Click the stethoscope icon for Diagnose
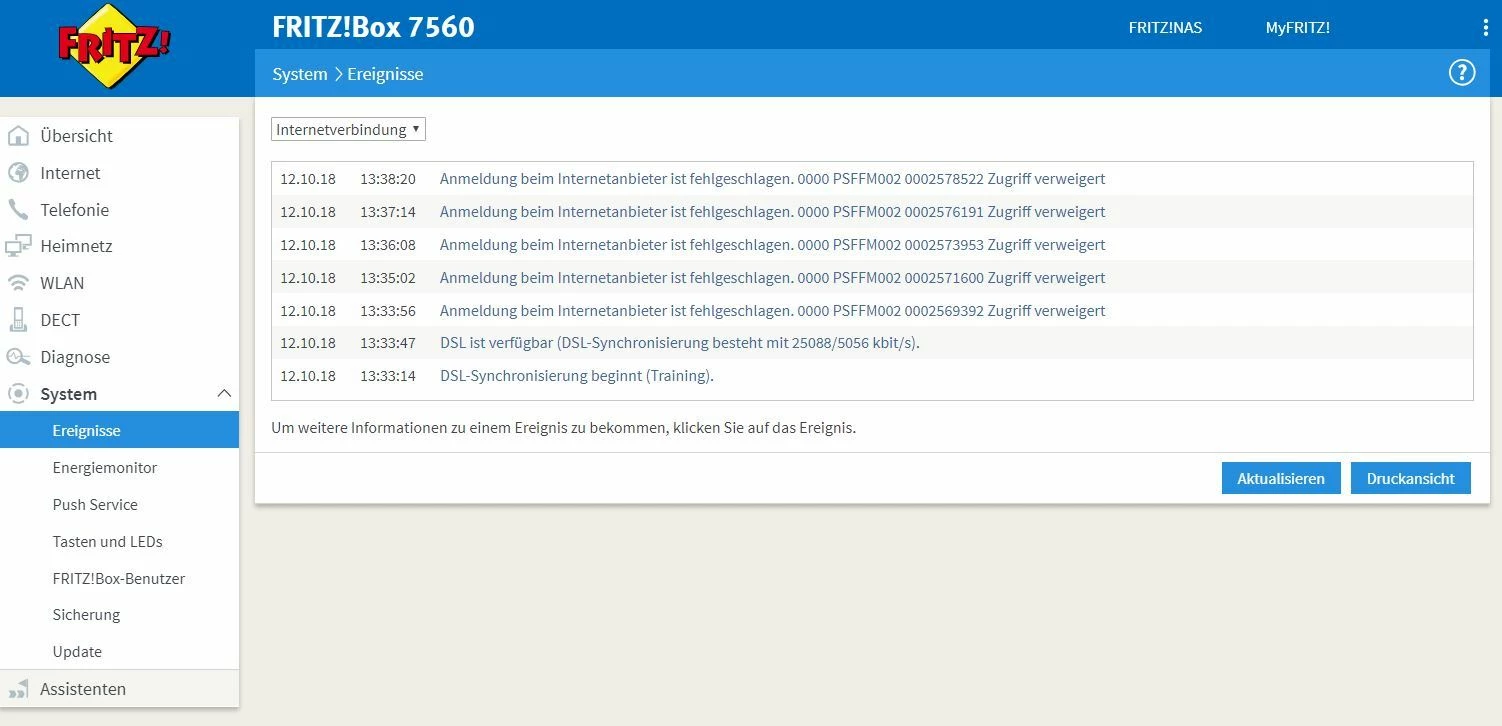 click(x=18, y=357)
